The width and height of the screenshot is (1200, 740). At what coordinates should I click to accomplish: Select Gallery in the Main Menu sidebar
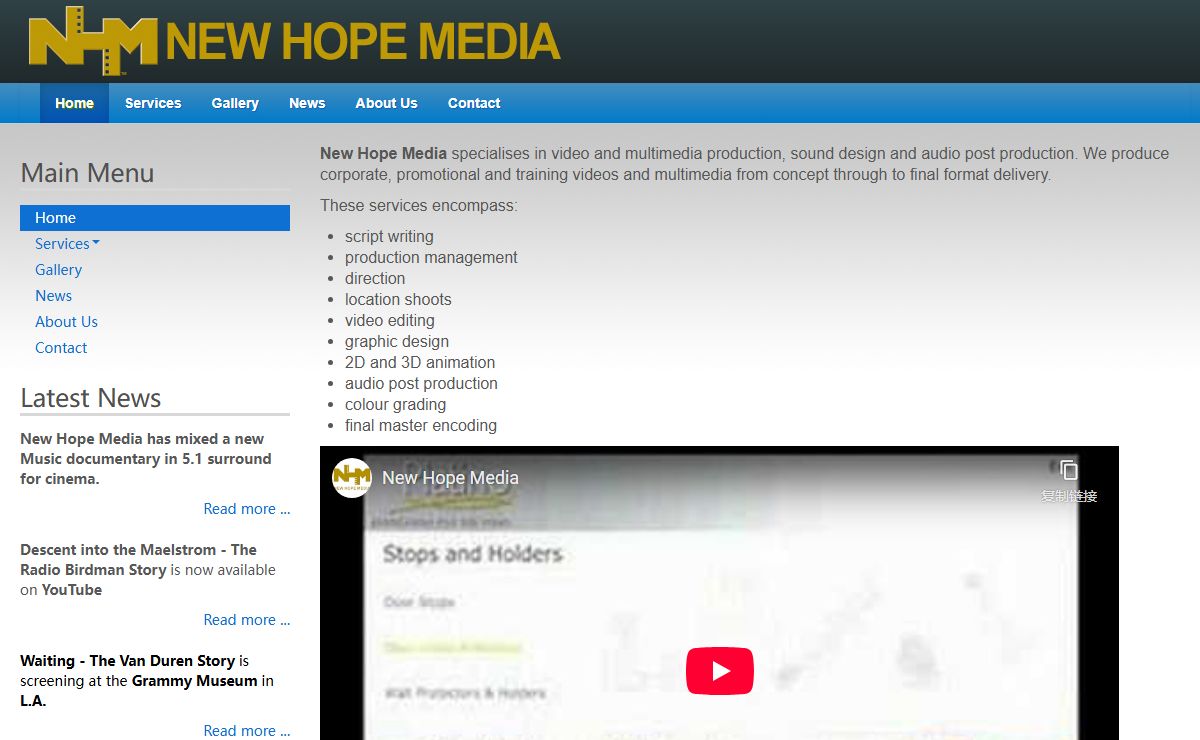58,270
